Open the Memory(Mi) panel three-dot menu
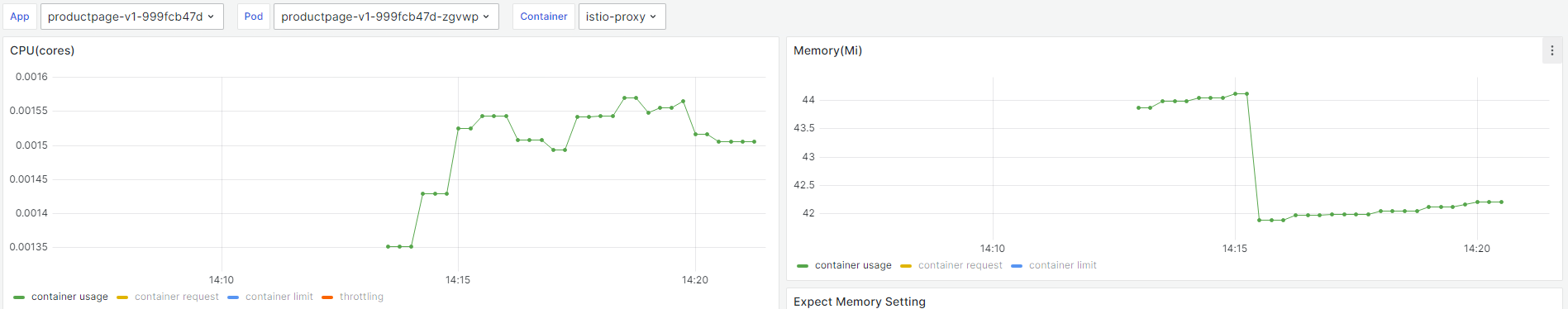The width and height of the screenshot is (1568, 309). (x=1551, y=50)
